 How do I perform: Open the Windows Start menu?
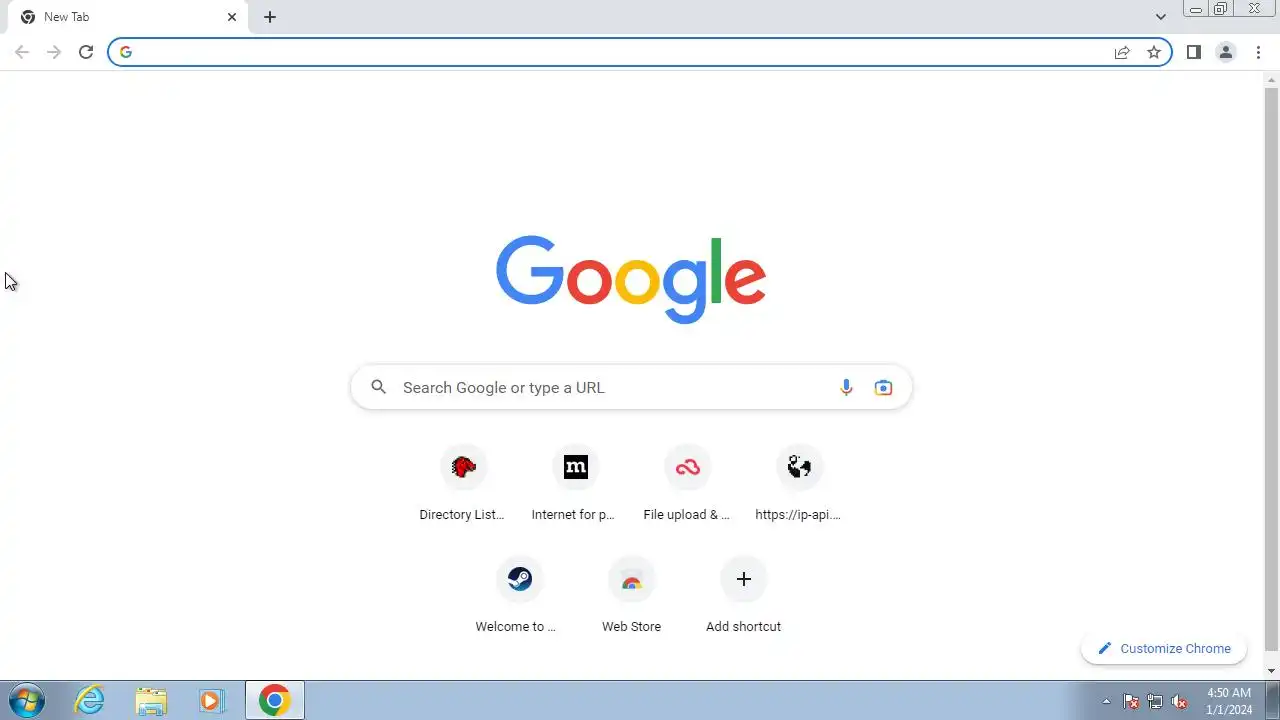coord(27,700)
